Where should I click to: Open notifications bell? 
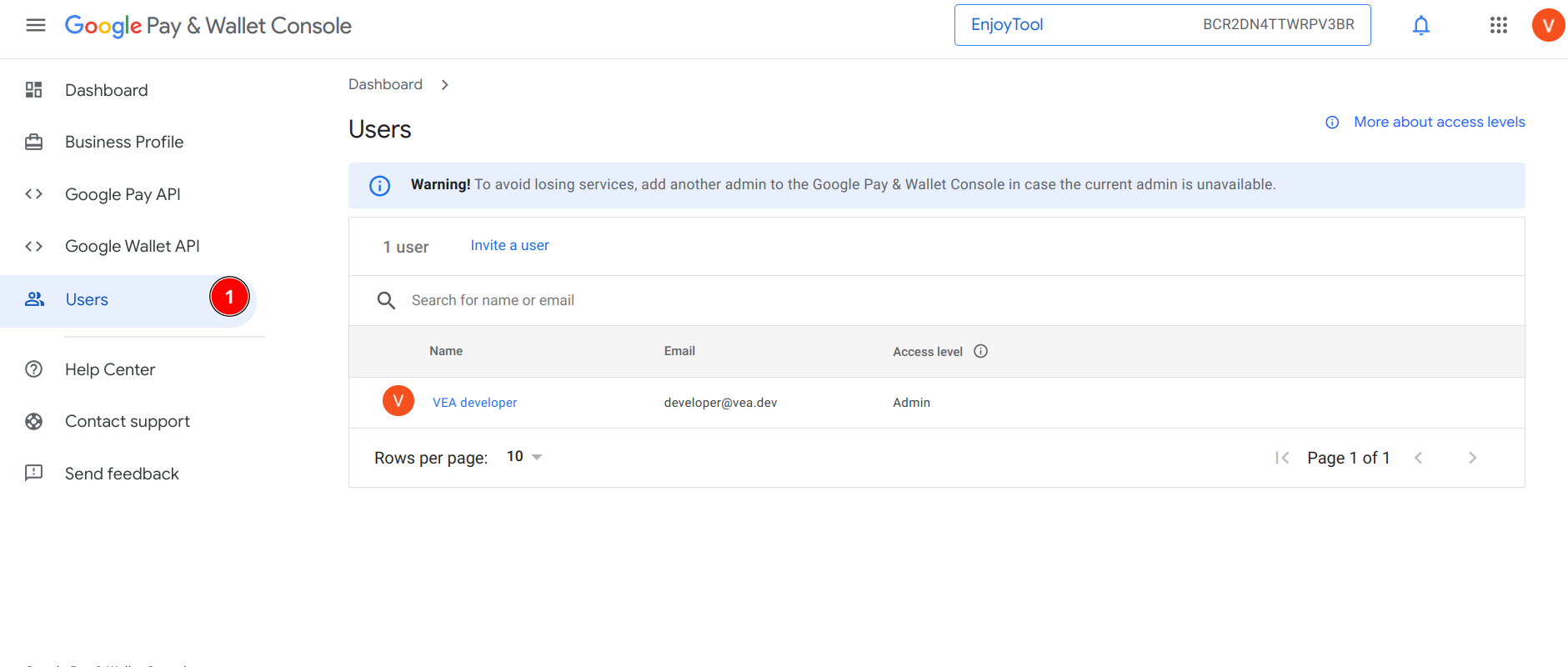(x=1421, y=25)
